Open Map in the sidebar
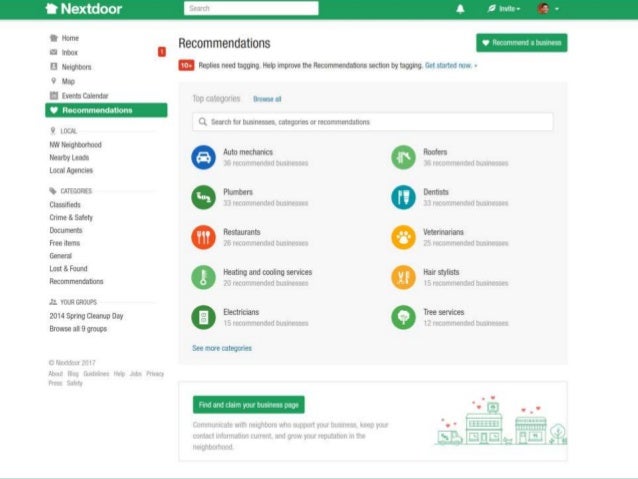The height and width of the screenshot is (479, 638). (x=68, y=81)
